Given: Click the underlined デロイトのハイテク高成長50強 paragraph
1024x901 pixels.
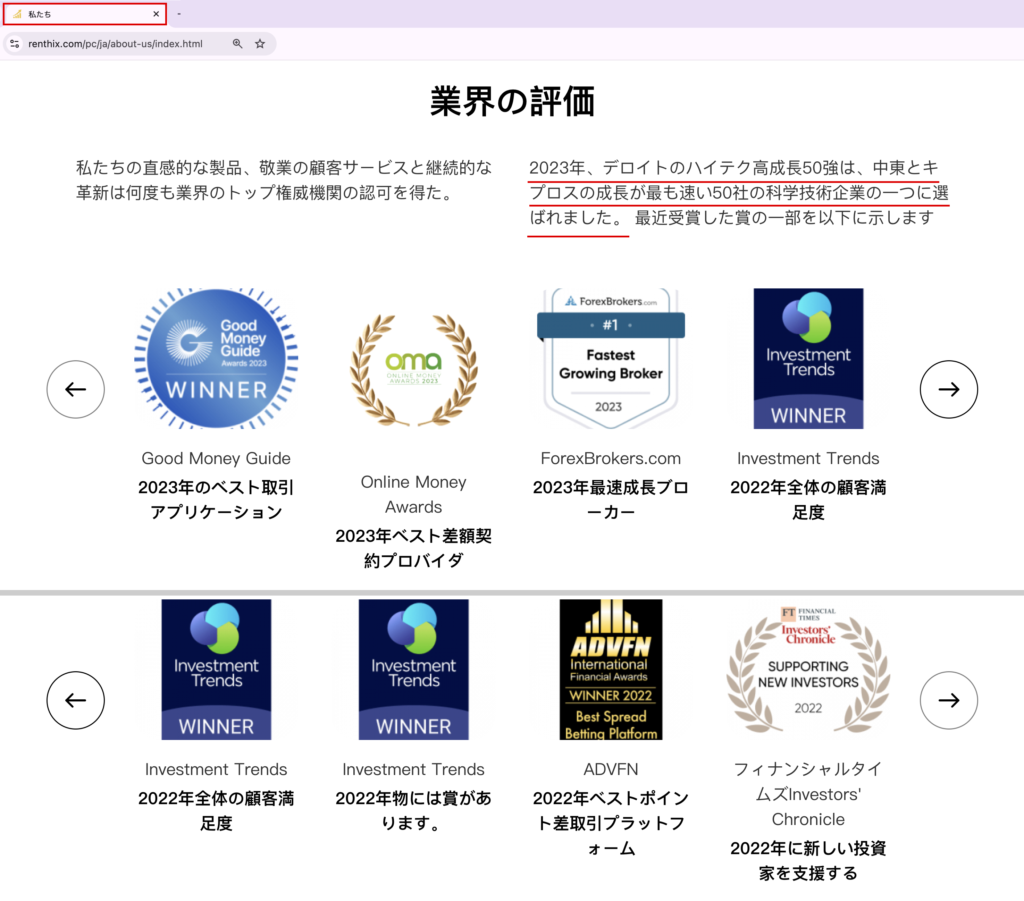Looking at the screenshot, I should 739,193.
